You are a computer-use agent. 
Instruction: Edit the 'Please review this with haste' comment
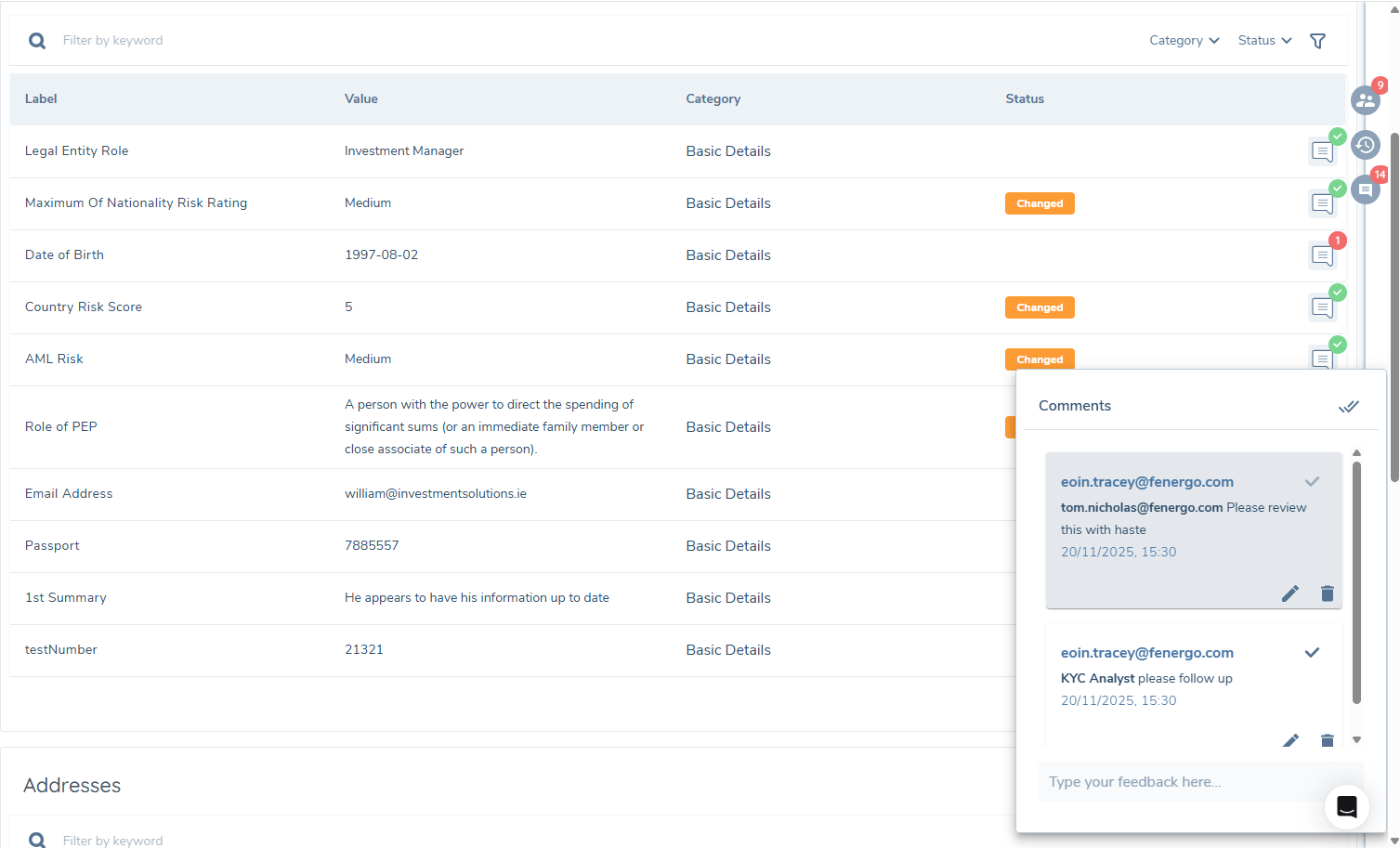click(1290, 594)
